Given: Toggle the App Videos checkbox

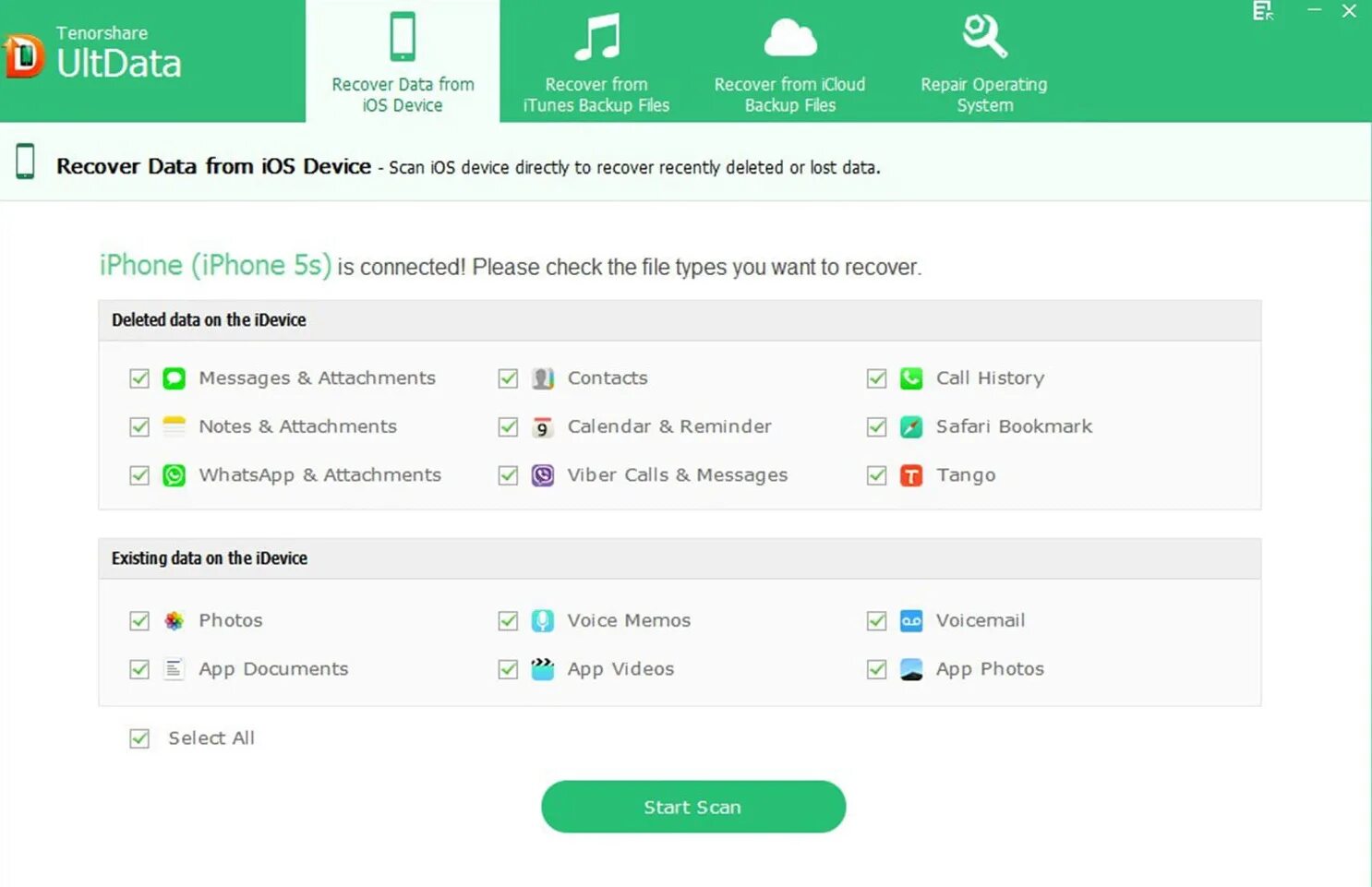Looking at the screenshot, I should pyautogui.click(x=508, y=669).
